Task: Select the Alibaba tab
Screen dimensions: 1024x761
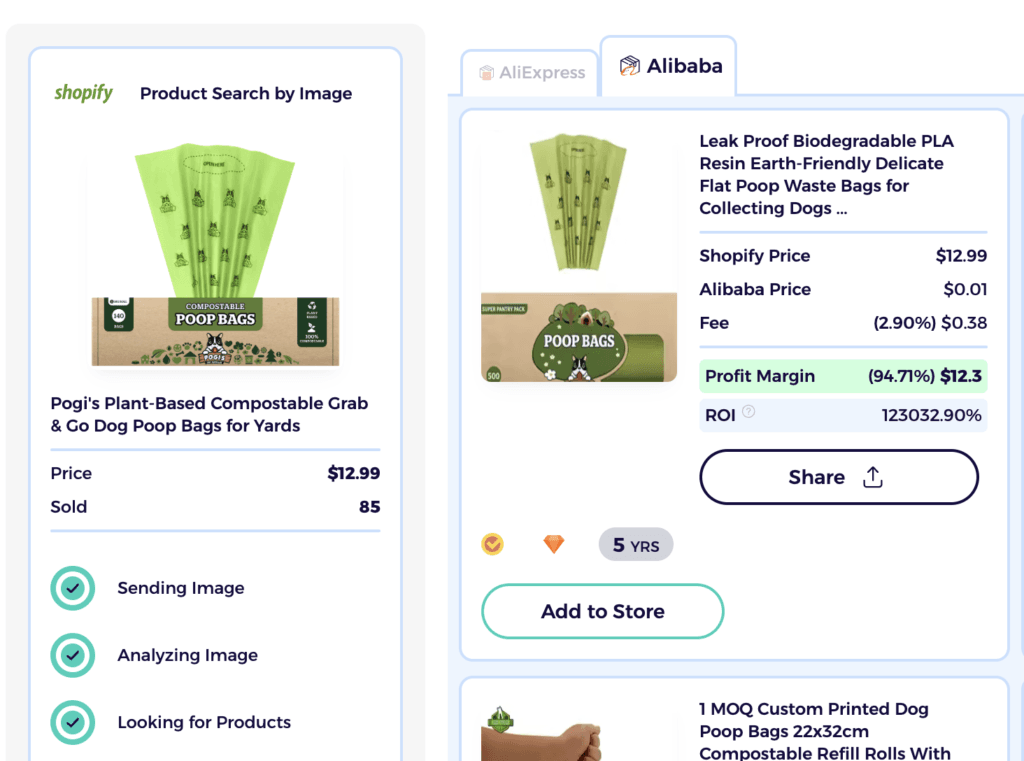Action: pyautogui.click(x=668, y=65)
